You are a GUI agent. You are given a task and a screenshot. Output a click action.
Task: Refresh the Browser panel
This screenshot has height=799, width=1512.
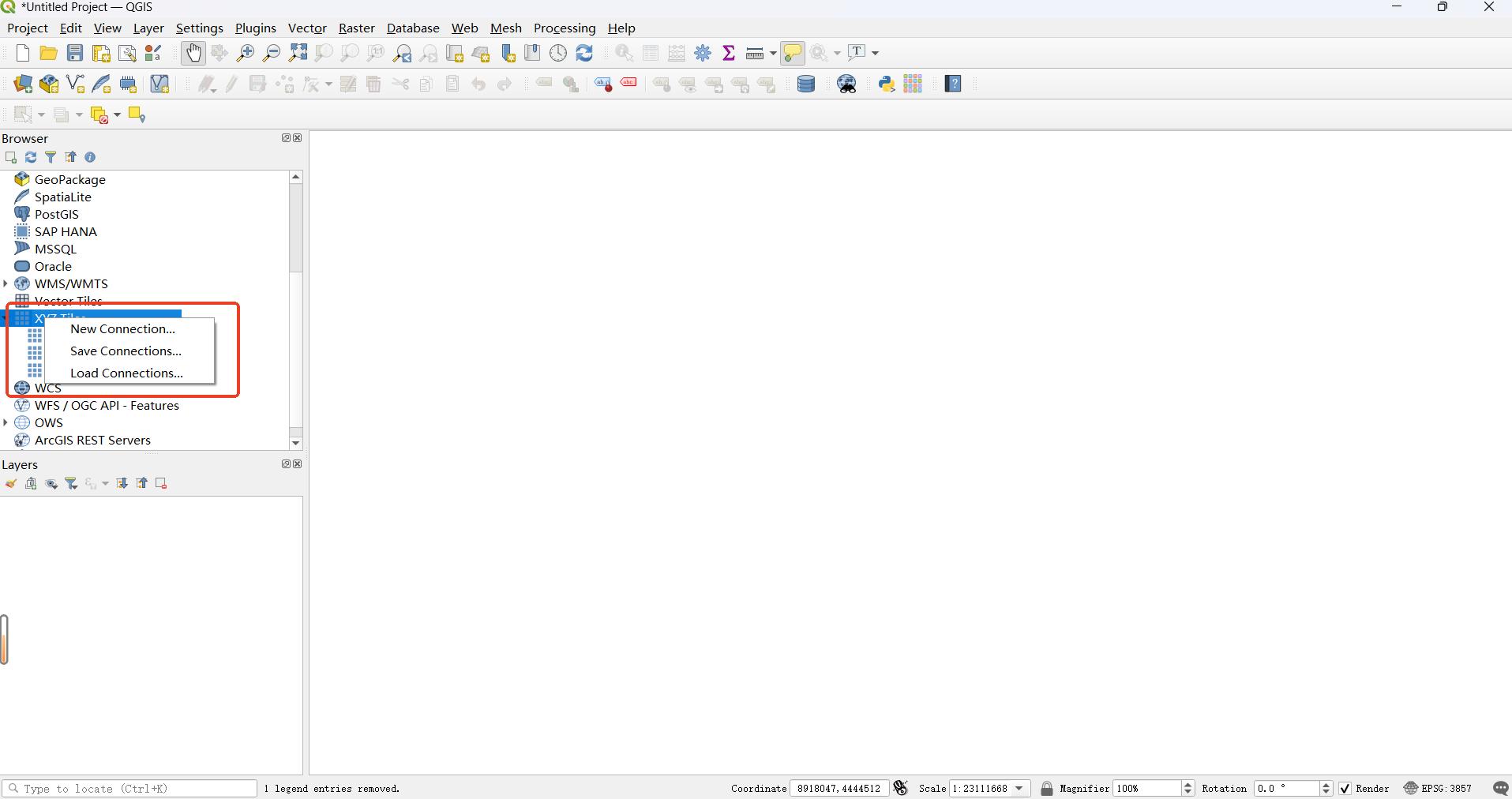31,157
